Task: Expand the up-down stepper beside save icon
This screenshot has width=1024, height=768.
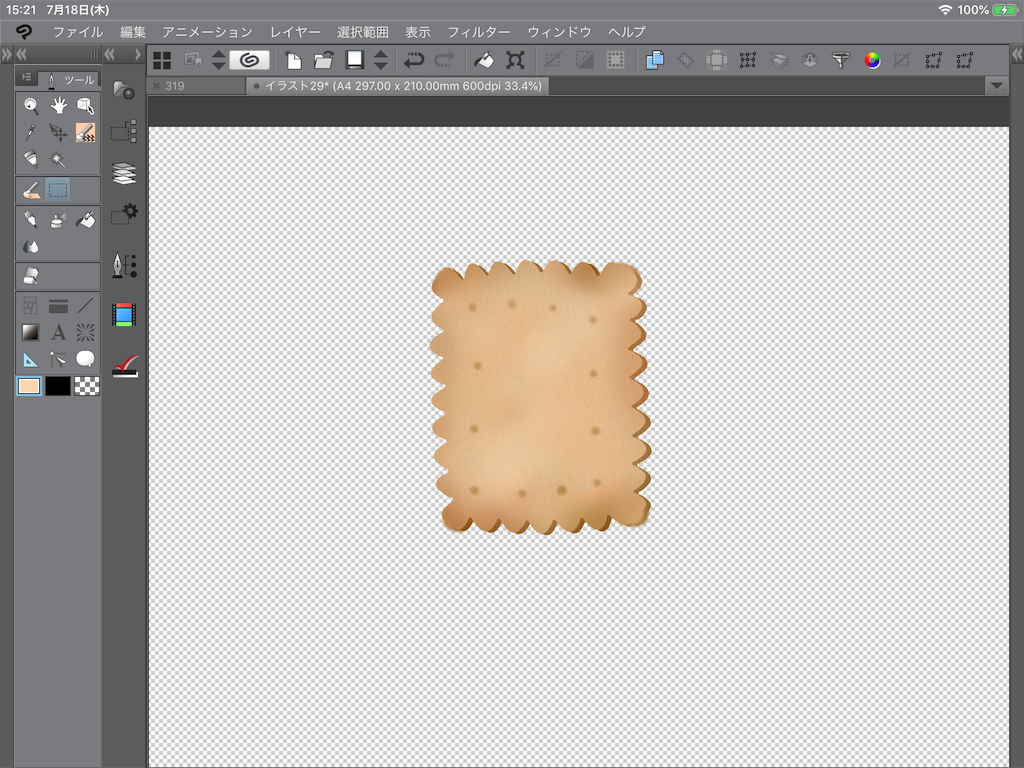Action: [381, 60]
